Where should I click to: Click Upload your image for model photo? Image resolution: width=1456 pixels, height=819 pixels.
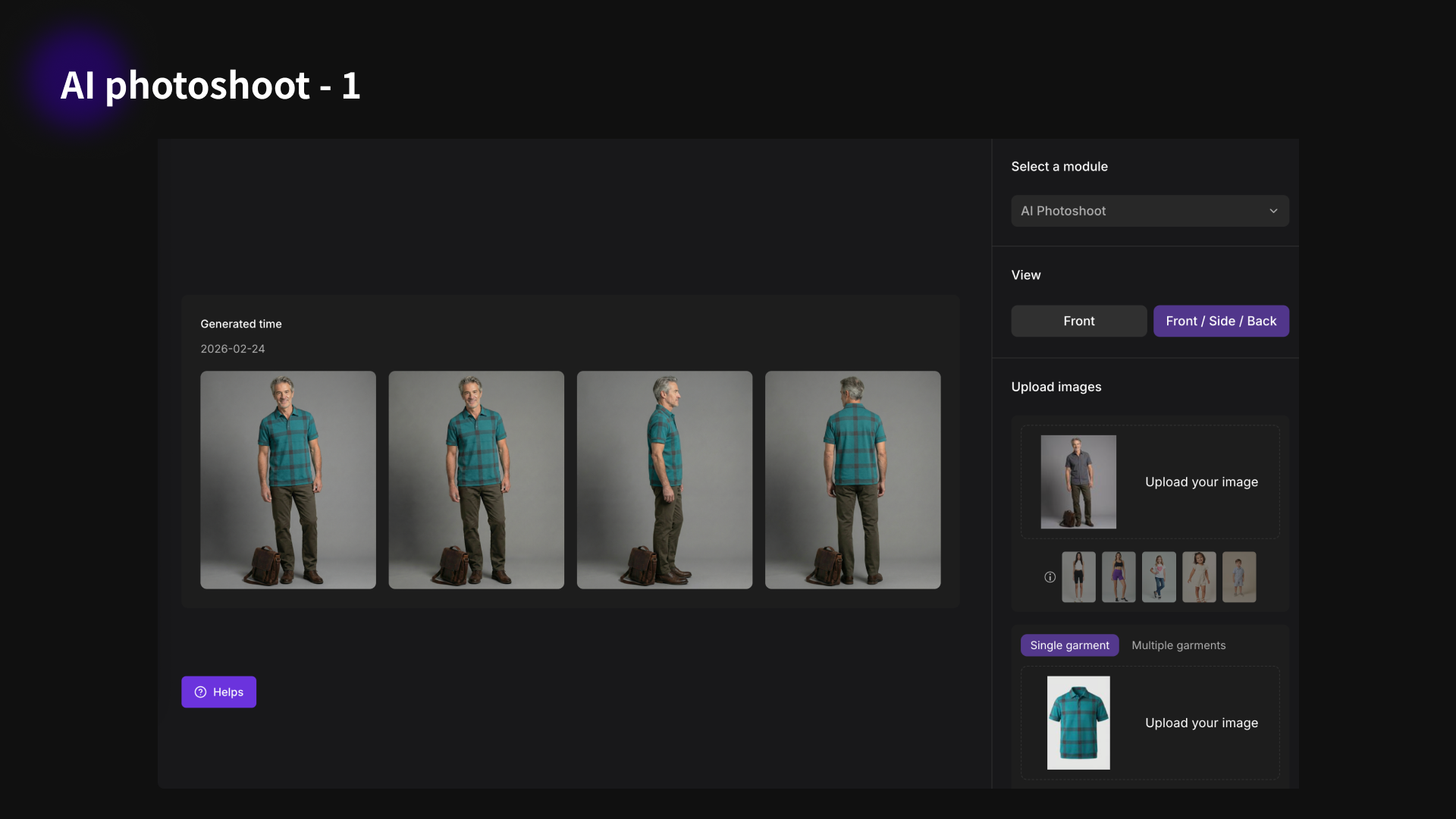click(1201, 482)
